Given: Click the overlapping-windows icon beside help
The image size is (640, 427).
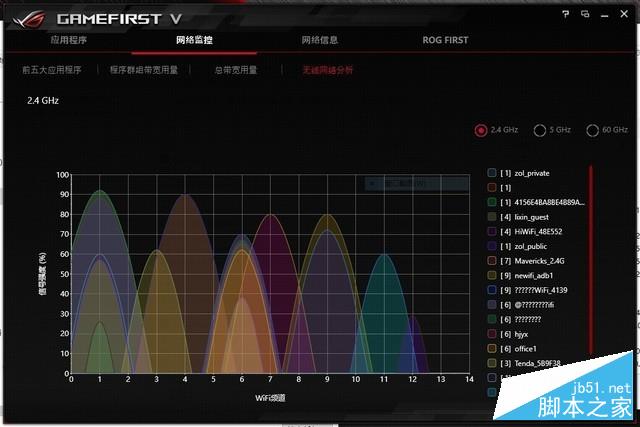Looking at the screenshot, I should (585, 15).
